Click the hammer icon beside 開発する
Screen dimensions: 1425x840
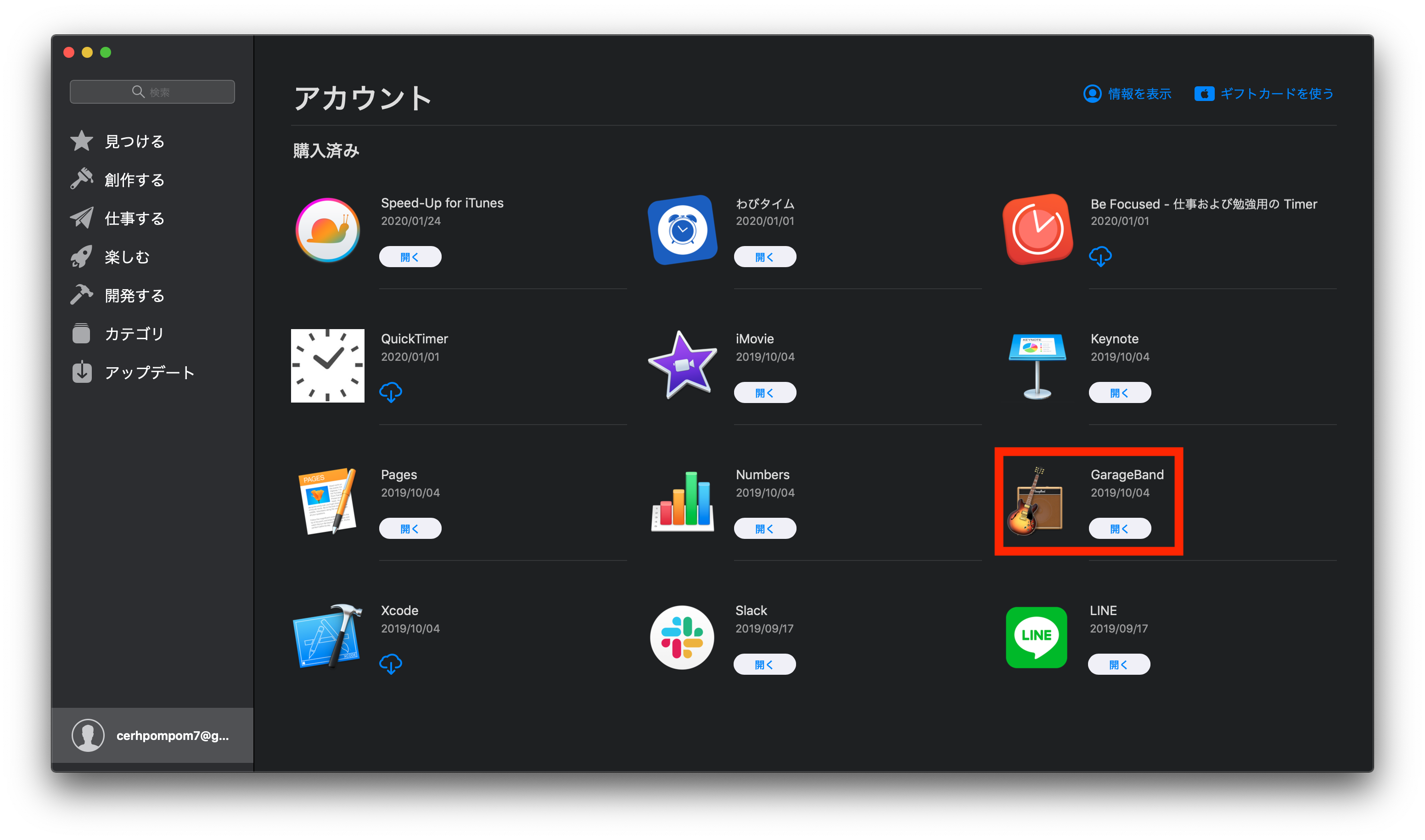tap(82, 295)
